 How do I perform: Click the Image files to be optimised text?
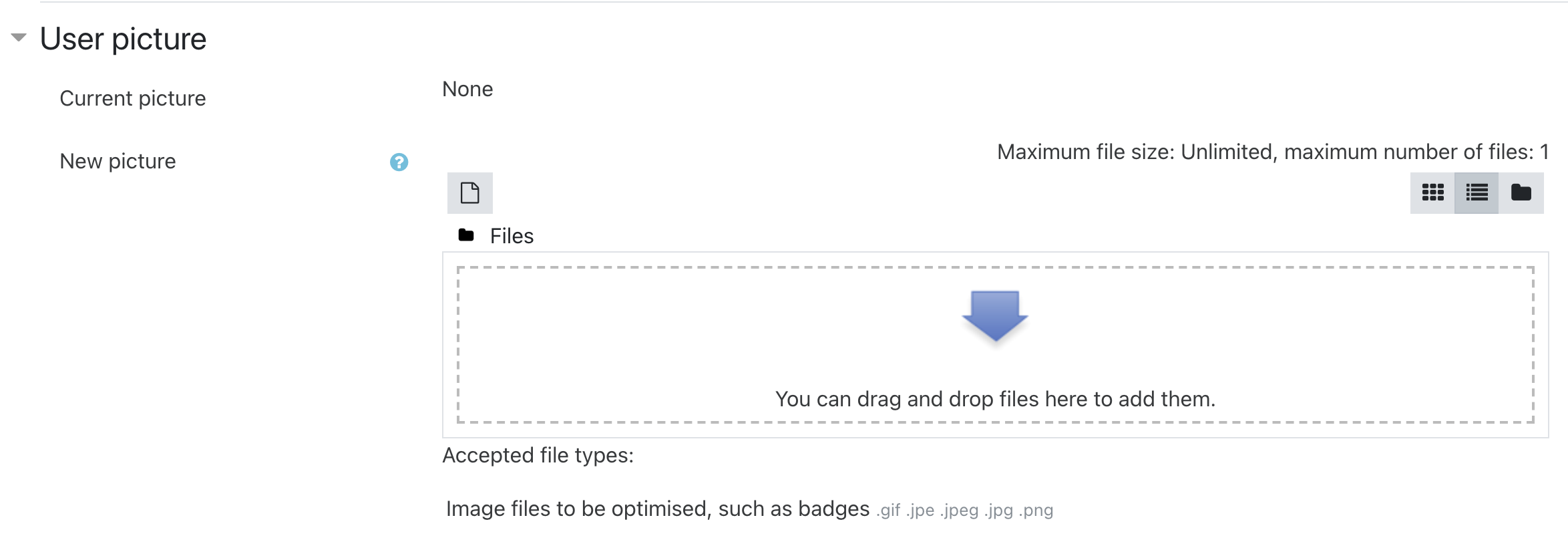point(657,509)
